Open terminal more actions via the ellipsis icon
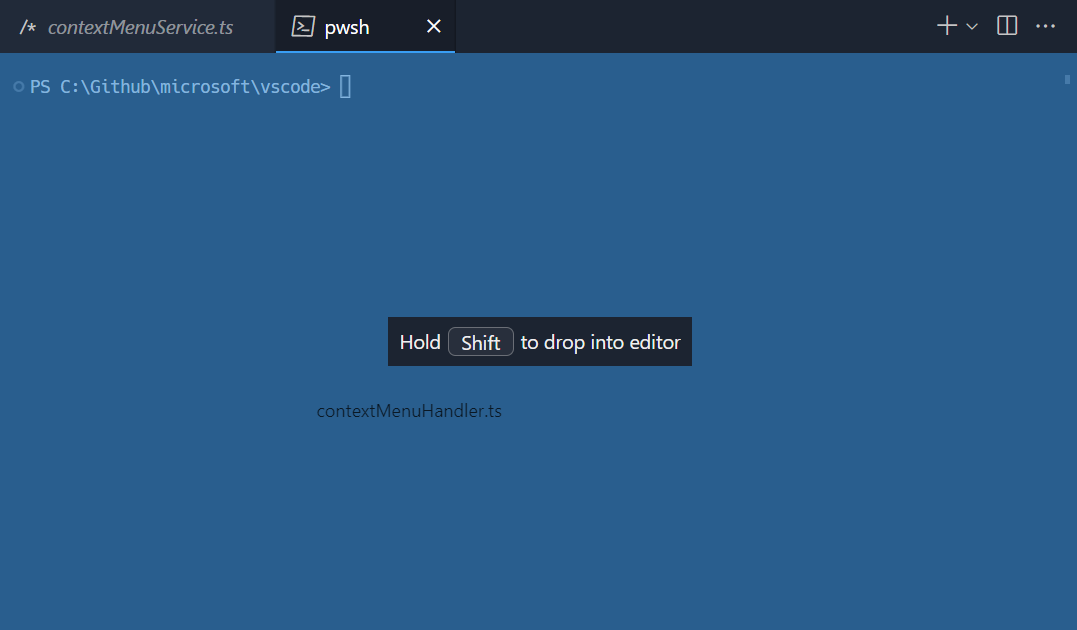This screenshot has height=630, width=1077. pyautogui.click(x=1045, y=25)
